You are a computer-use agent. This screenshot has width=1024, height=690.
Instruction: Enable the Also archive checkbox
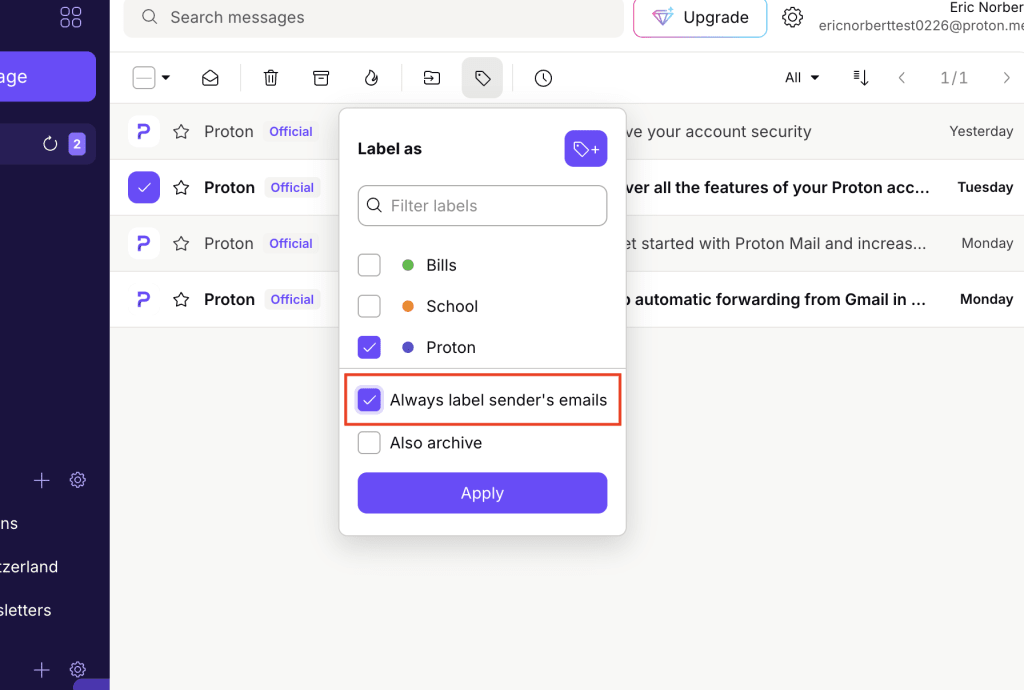click(x=369, y=443)
